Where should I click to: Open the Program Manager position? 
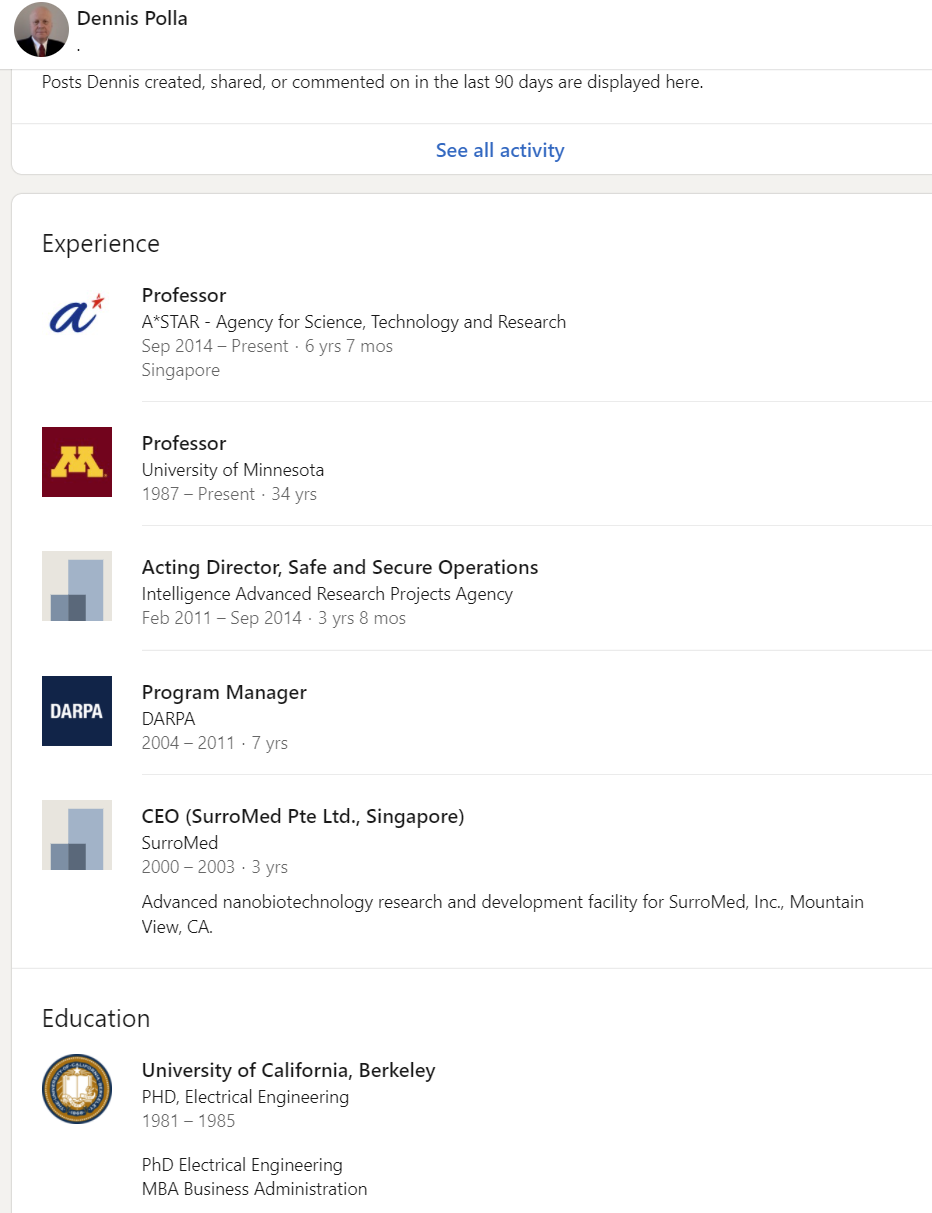[x=224, y=692]
